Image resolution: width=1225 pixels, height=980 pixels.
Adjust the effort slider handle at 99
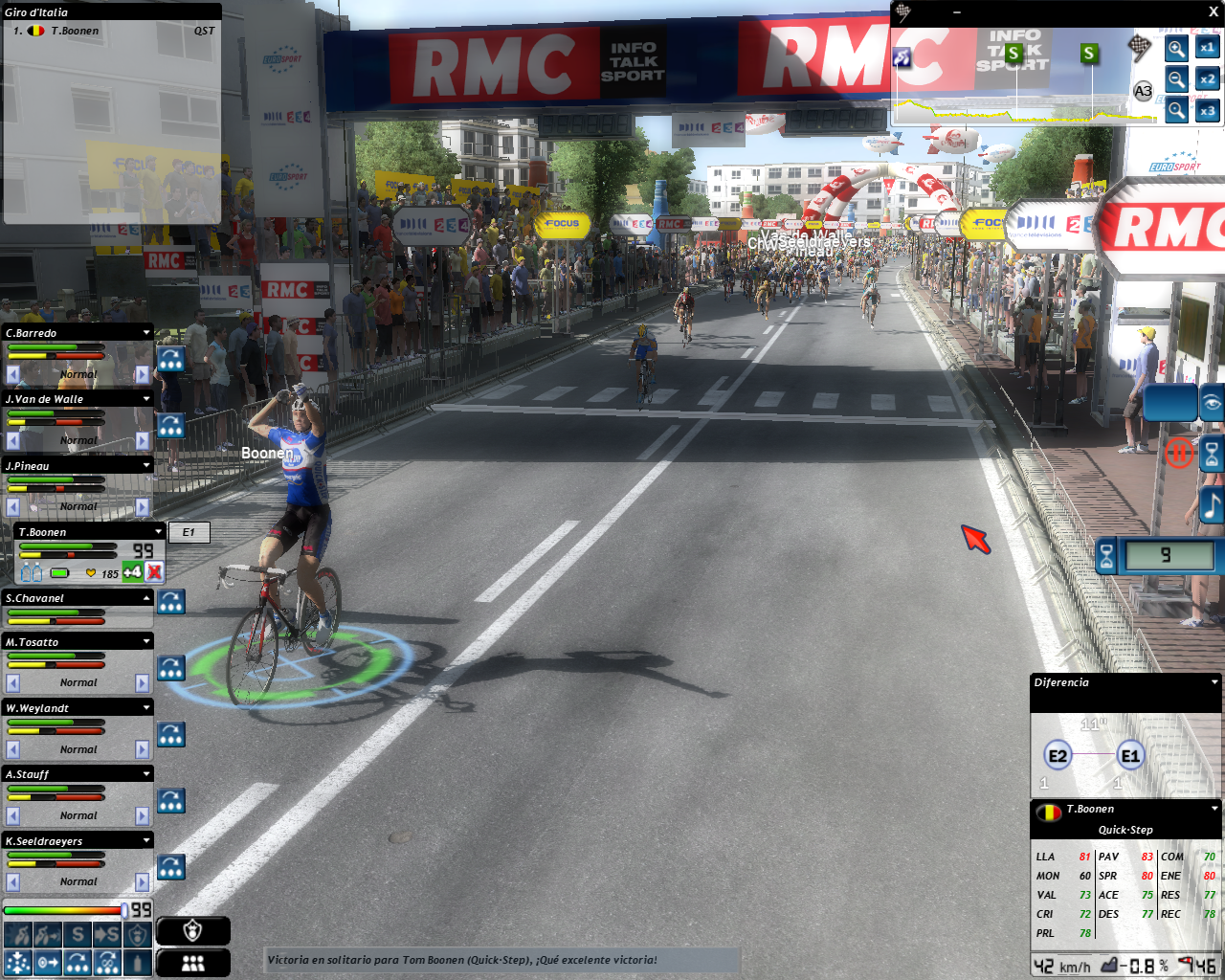click(x=124, y=910)
